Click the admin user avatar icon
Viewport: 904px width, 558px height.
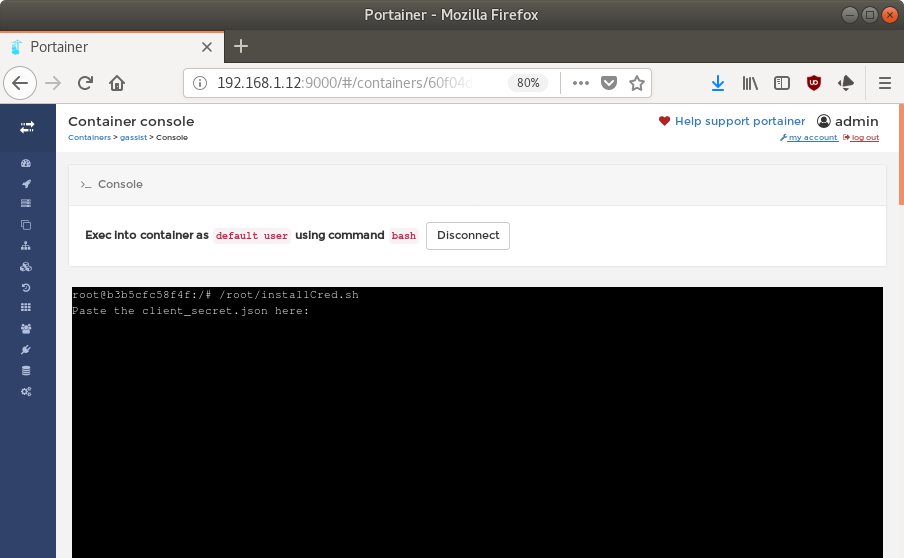click(824, 121)
